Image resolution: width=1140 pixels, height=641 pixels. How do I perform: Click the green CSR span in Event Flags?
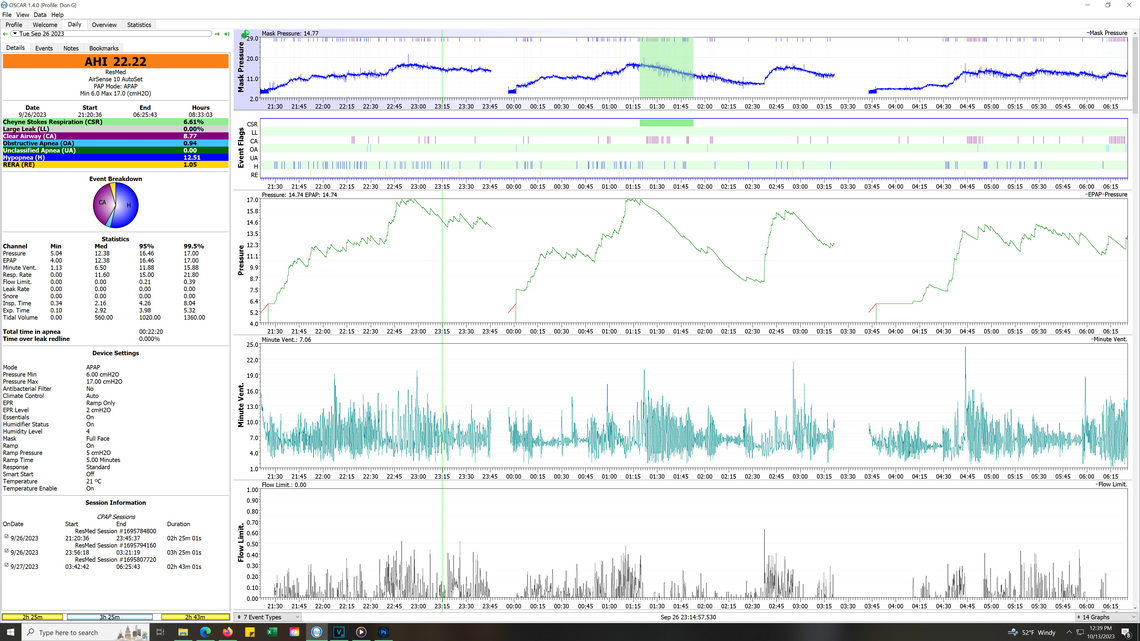tap(666, 124)
